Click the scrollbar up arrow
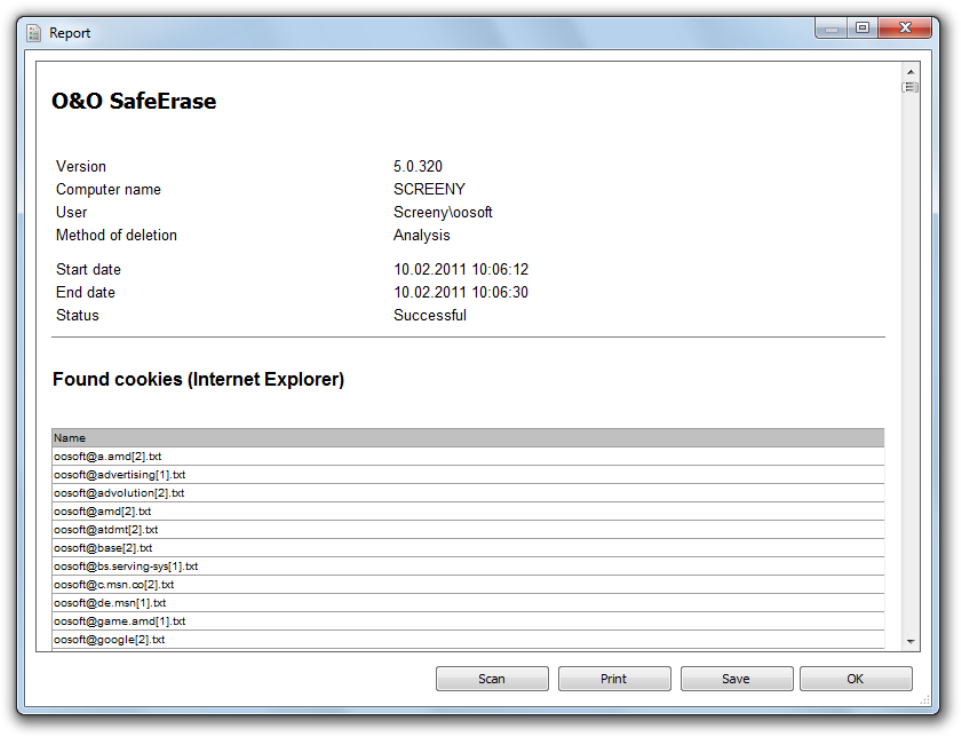961x736 pixels. point(911,72)
